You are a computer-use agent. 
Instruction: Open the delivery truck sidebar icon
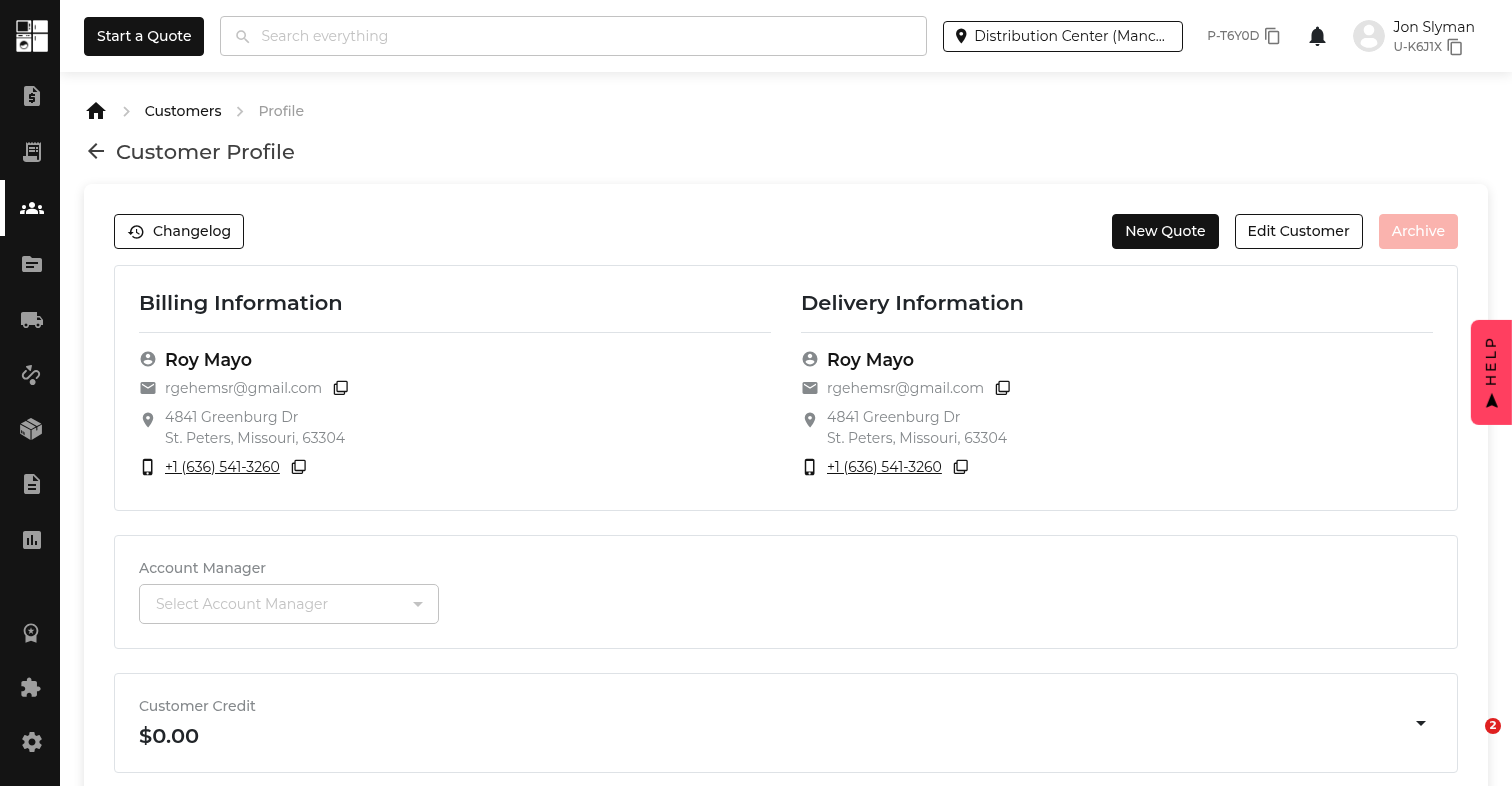point(31,320)
